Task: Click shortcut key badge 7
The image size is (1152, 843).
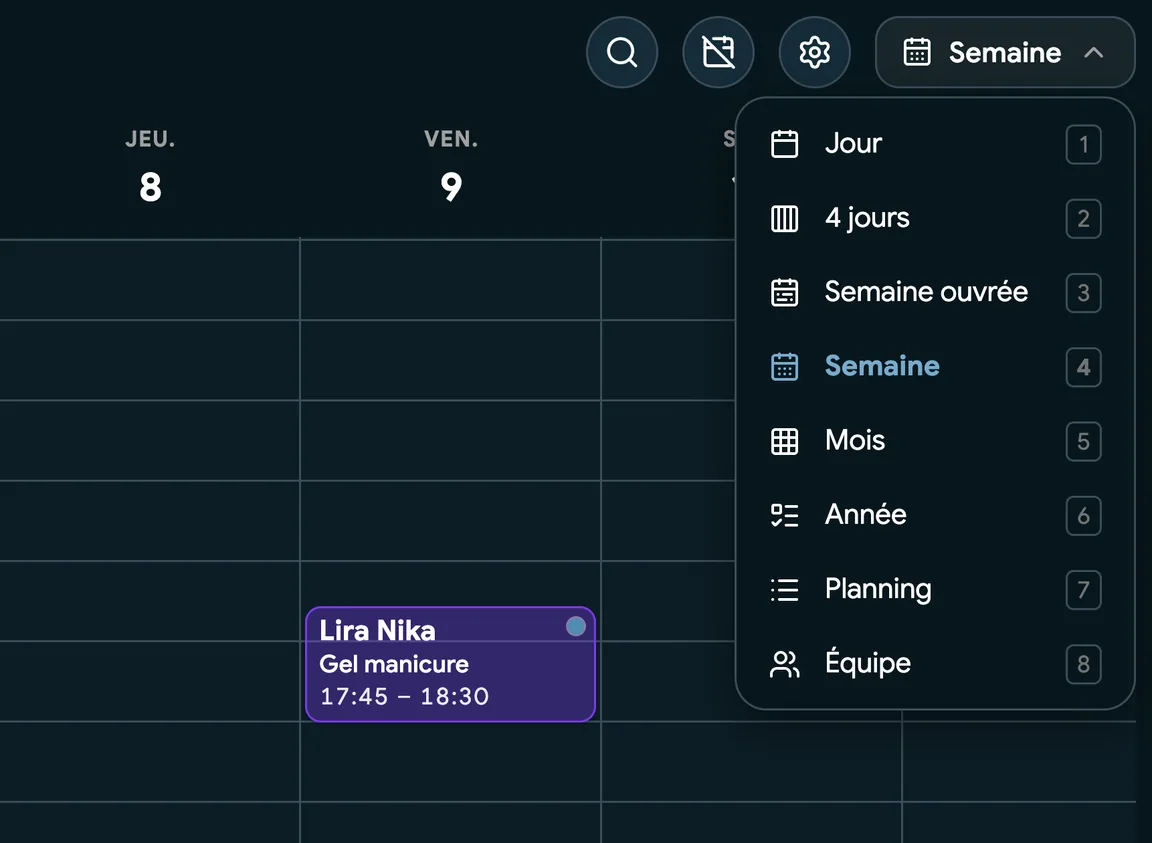Action: [x=1083, y=590]
